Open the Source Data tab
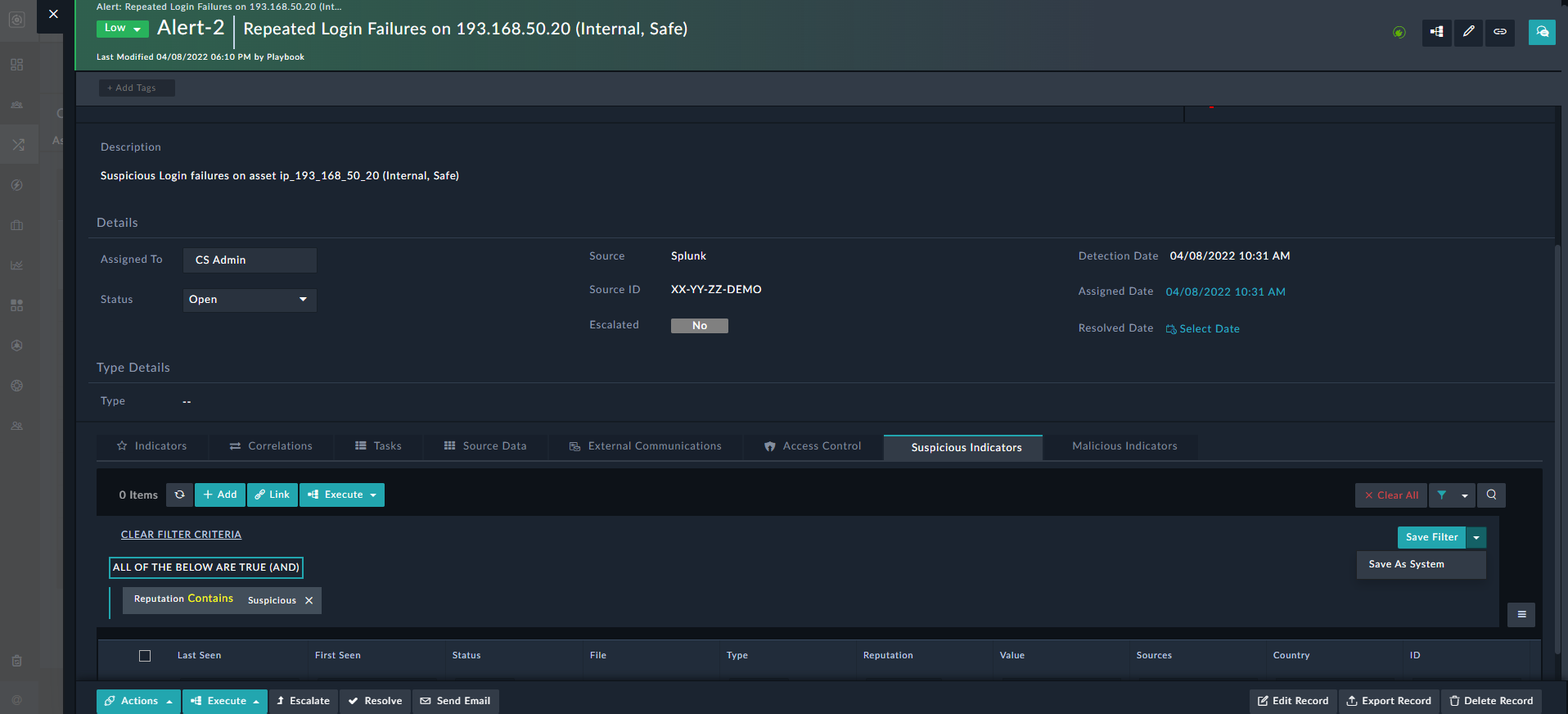This screenshot has width=1568, height=714. click(x=485, y=446)
